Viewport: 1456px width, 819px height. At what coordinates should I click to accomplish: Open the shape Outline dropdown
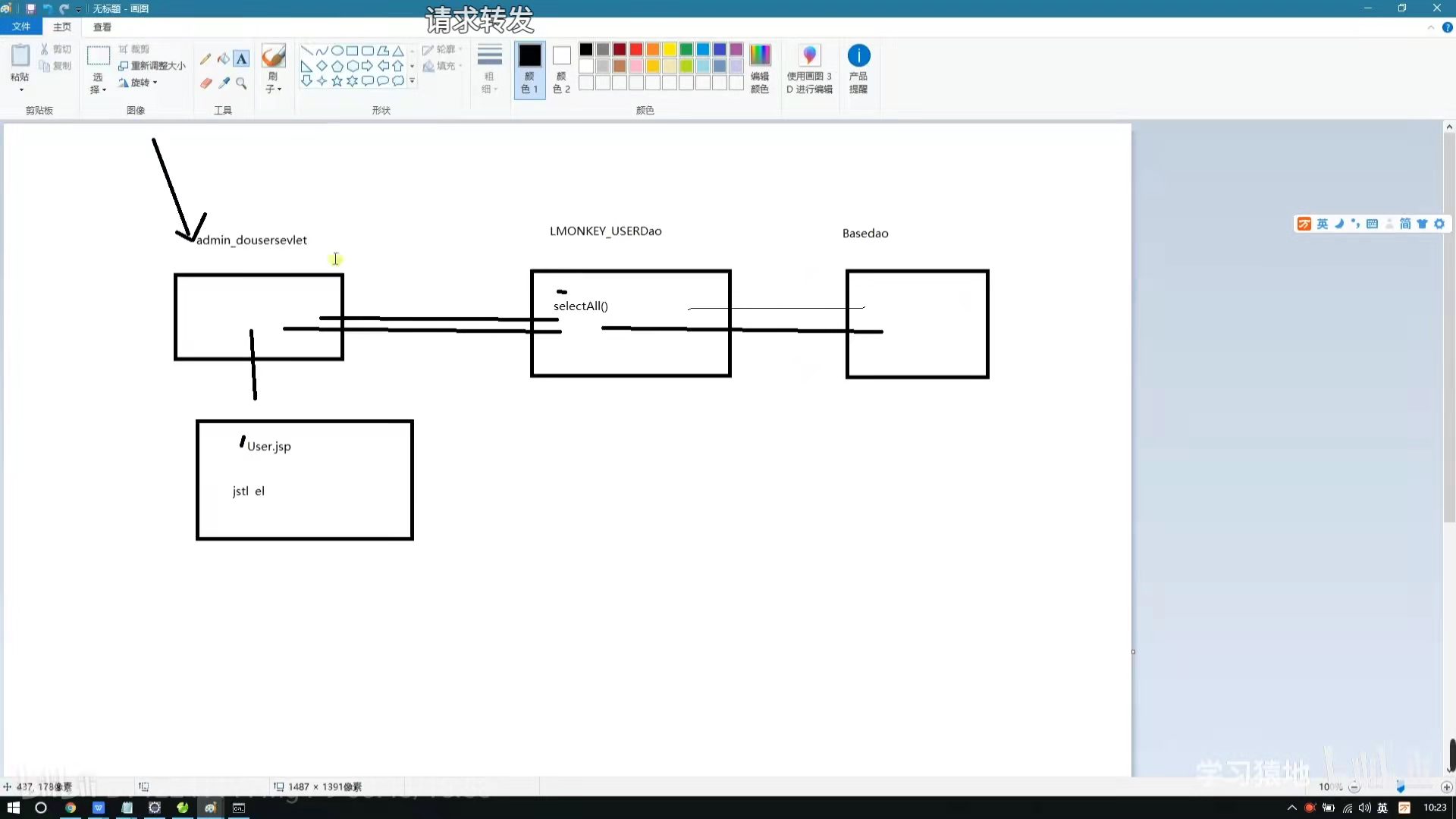pos(442,49)
